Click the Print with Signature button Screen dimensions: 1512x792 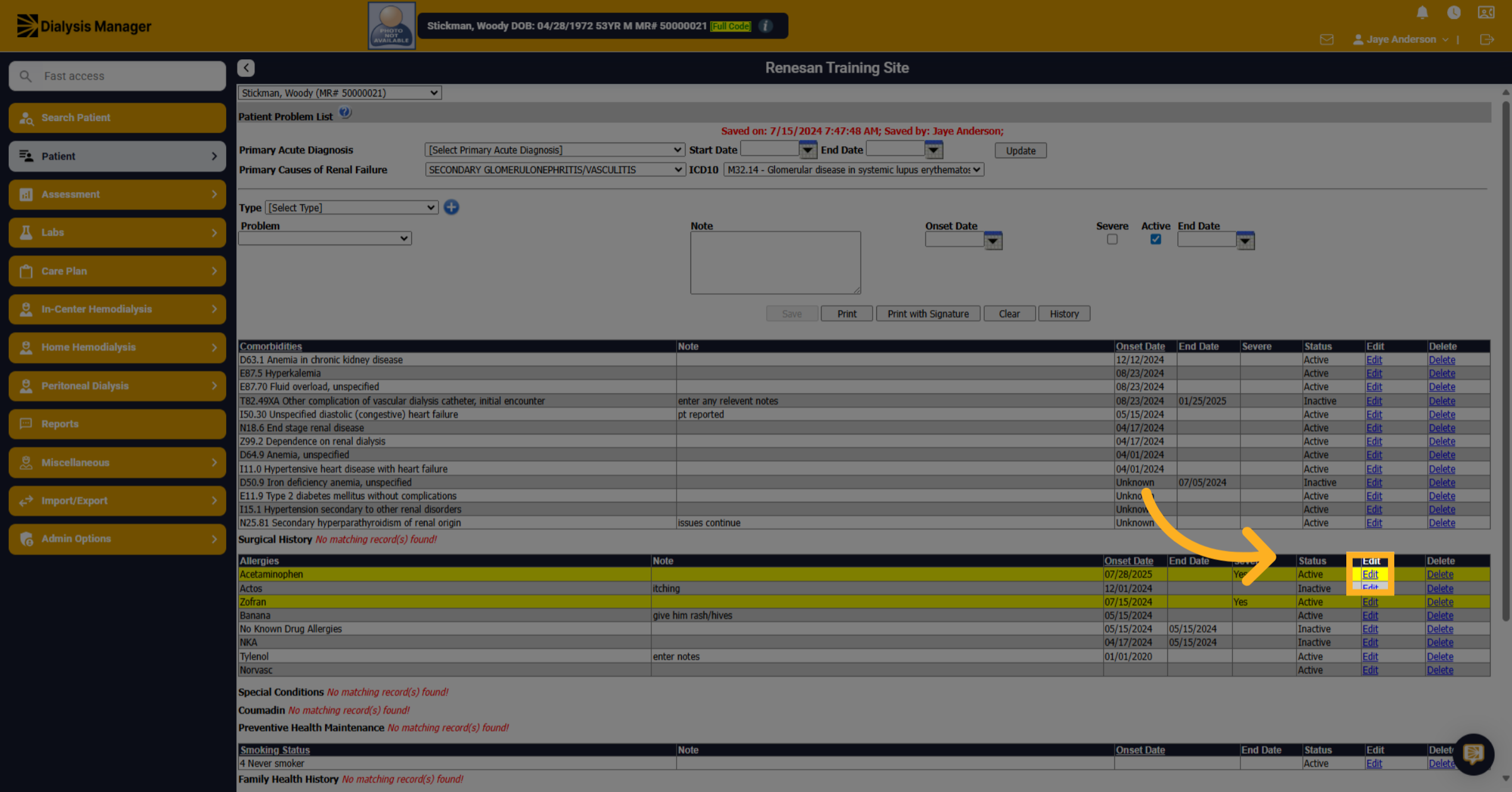pyautogui.click(x=928, y=314)
